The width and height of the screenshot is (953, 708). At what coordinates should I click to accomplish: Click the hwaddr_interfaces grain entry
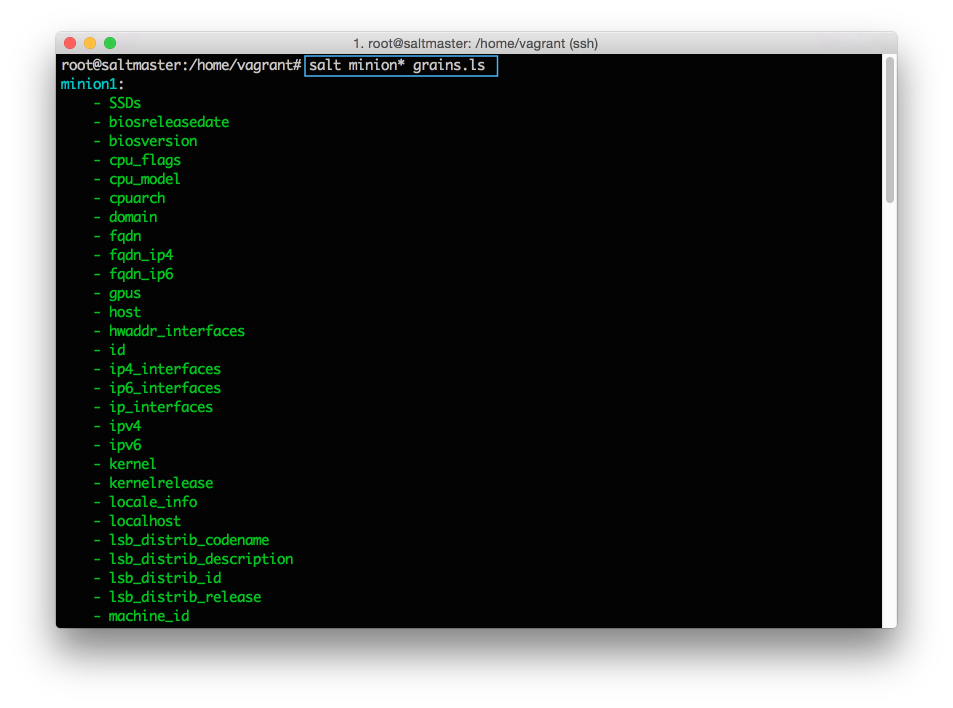click(x=177, y=331)
